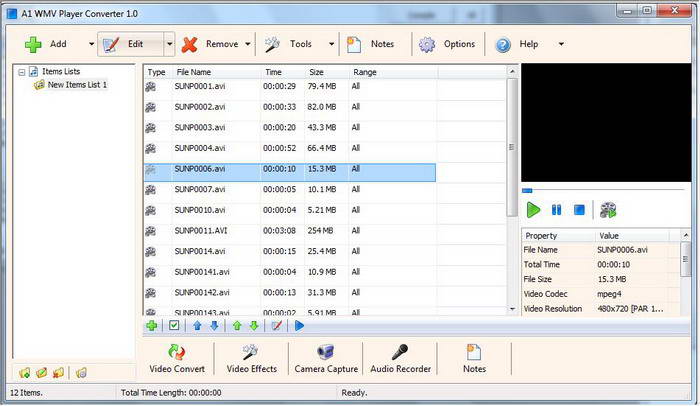700x406 pixels.
Task: Toggle the check-all checkbox icon
Action: (174, 326)
